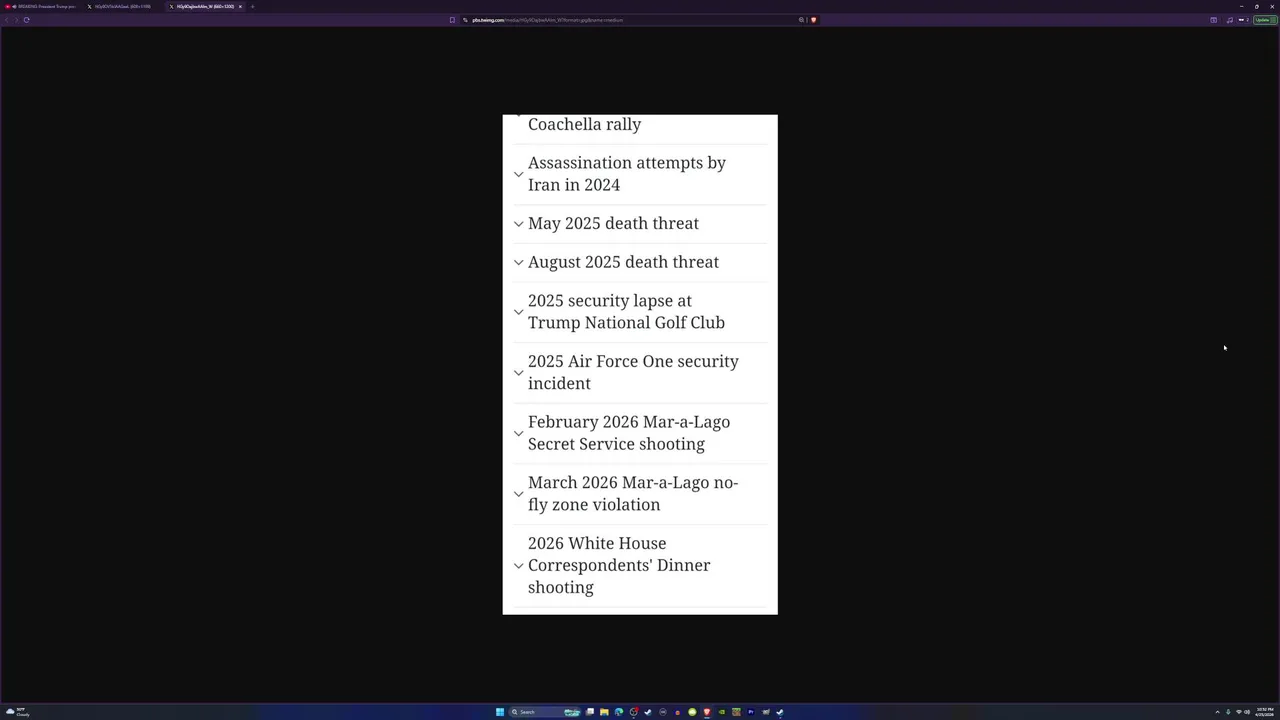Expand chevron for Air Force One security incident
Screen dimensions: 1280x720
coord(518,373)
